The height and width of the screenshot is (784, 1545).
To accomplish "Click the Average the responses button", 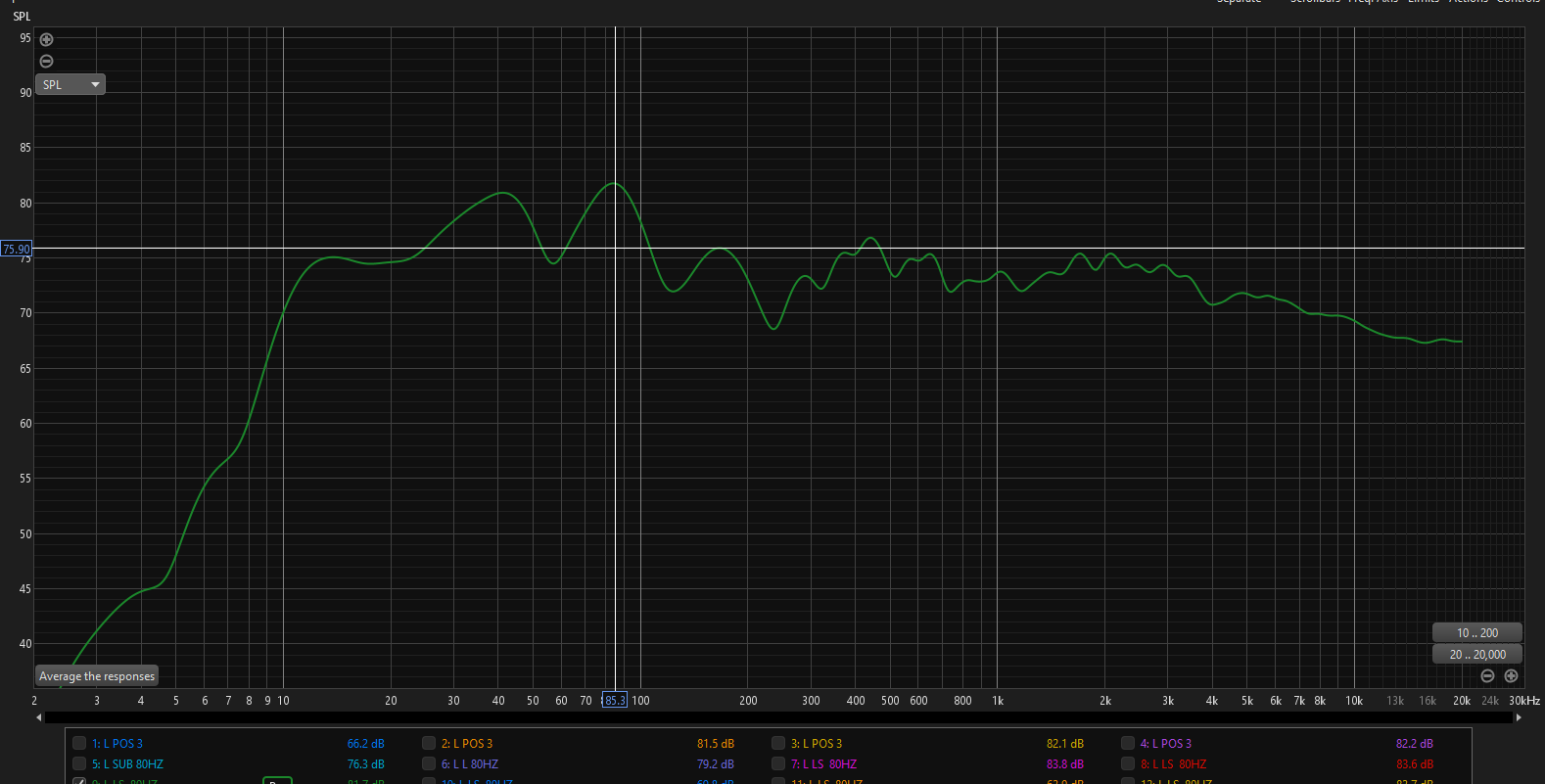I will coord(97,676).
